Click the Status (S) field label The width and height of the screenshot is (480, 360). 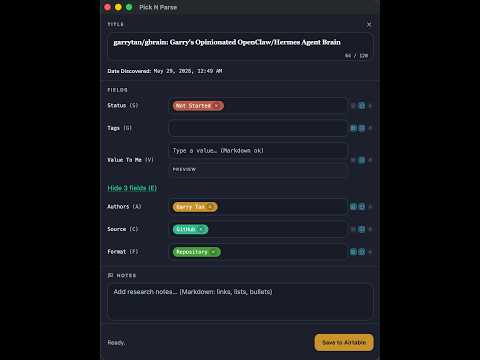122,106
